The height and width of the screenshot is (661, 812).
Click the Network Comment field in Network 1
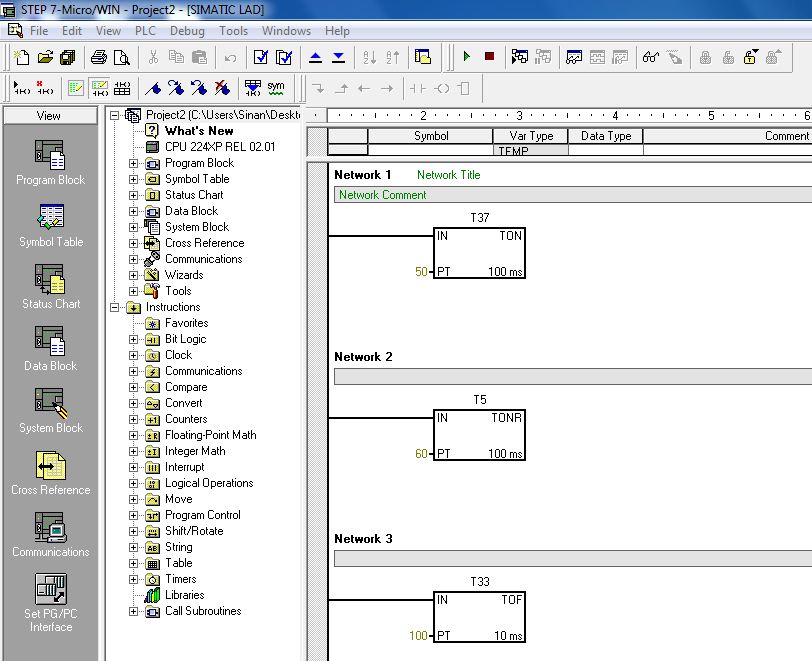click(573, 195)
